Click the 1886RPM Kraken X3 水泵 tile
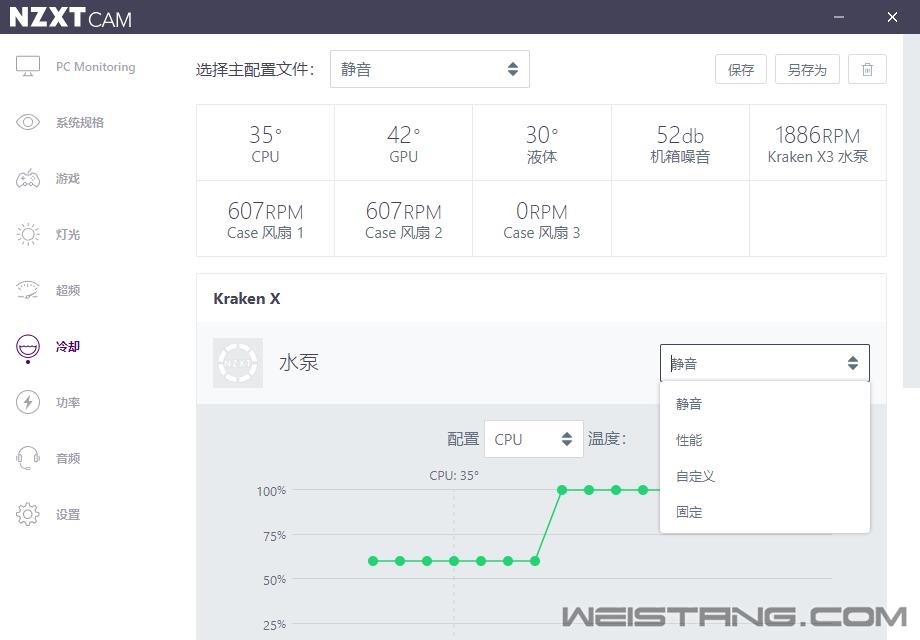 [x=818, y=143]
